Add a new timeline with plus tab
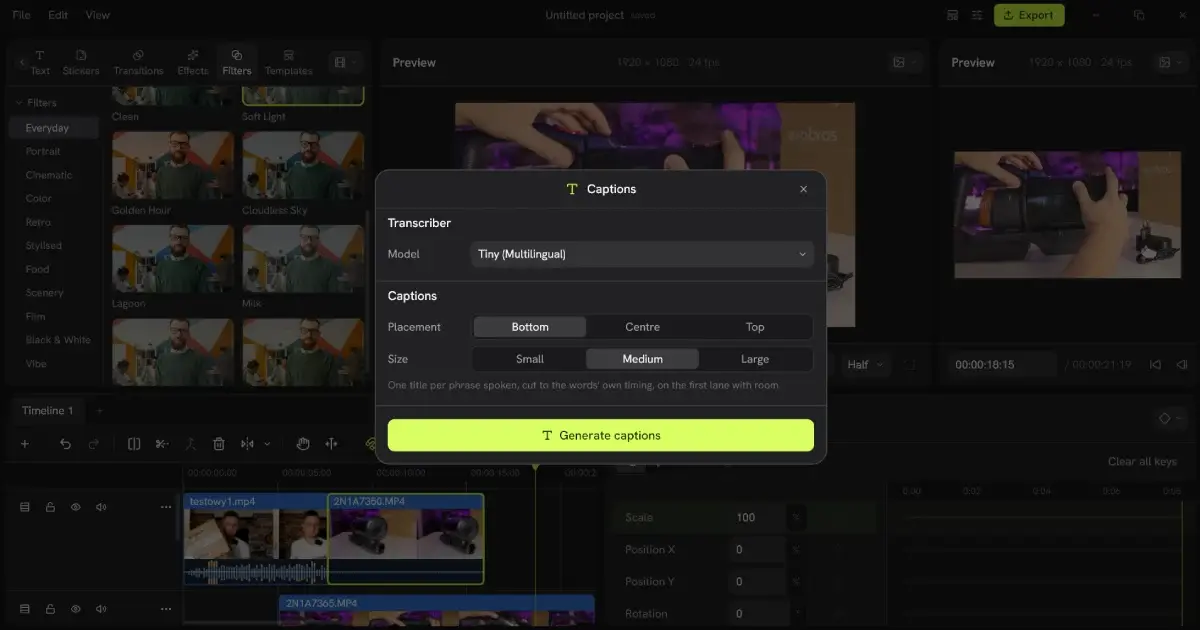The image size is (1200, 630). [x=99, y=411]
